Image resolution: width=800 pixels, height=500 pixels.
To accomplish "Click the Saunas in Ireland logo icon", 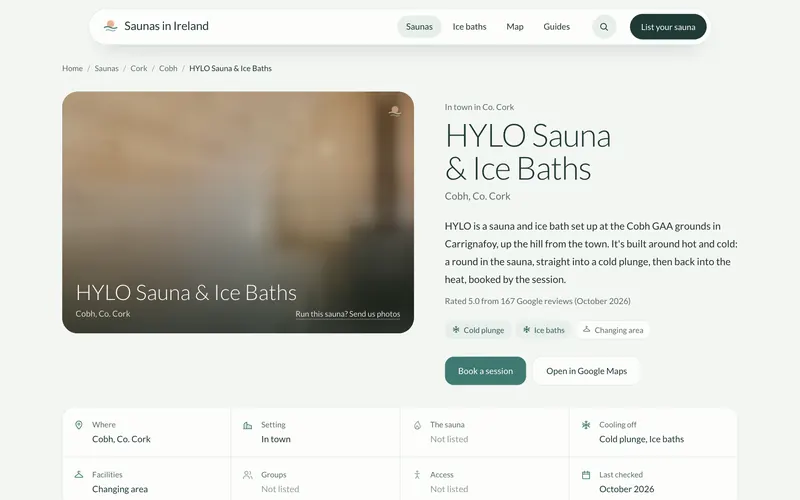I will [110, 26].
